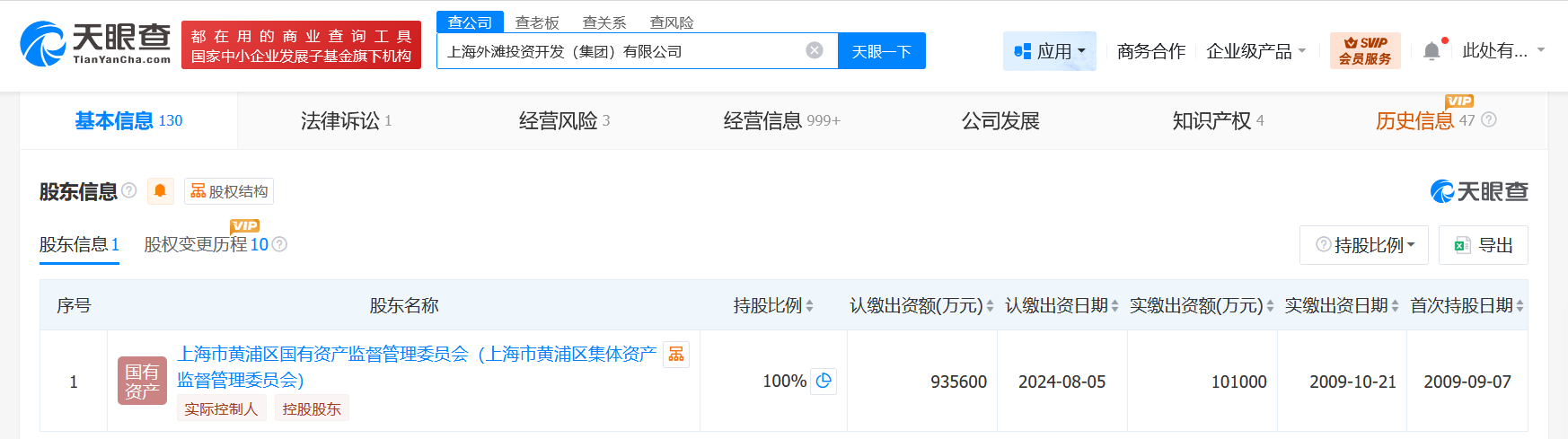Expand the 持股比例 filter dropdown

(x=1363, y=245)
